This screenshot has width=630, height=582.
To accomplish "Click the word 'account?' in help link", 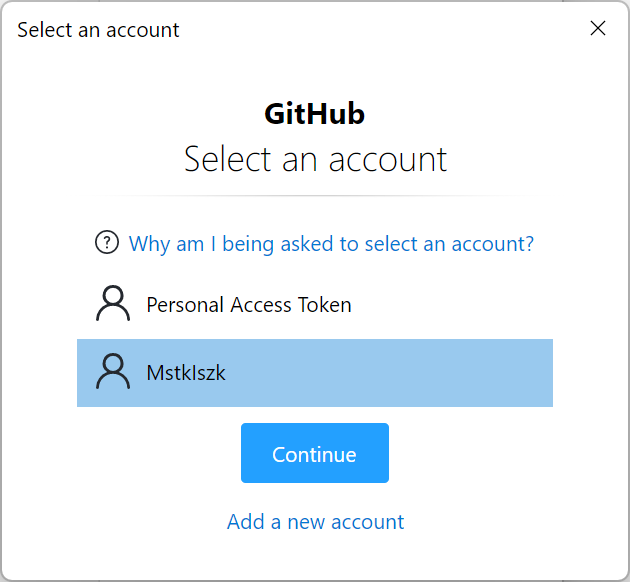I will tap(493, 244).
